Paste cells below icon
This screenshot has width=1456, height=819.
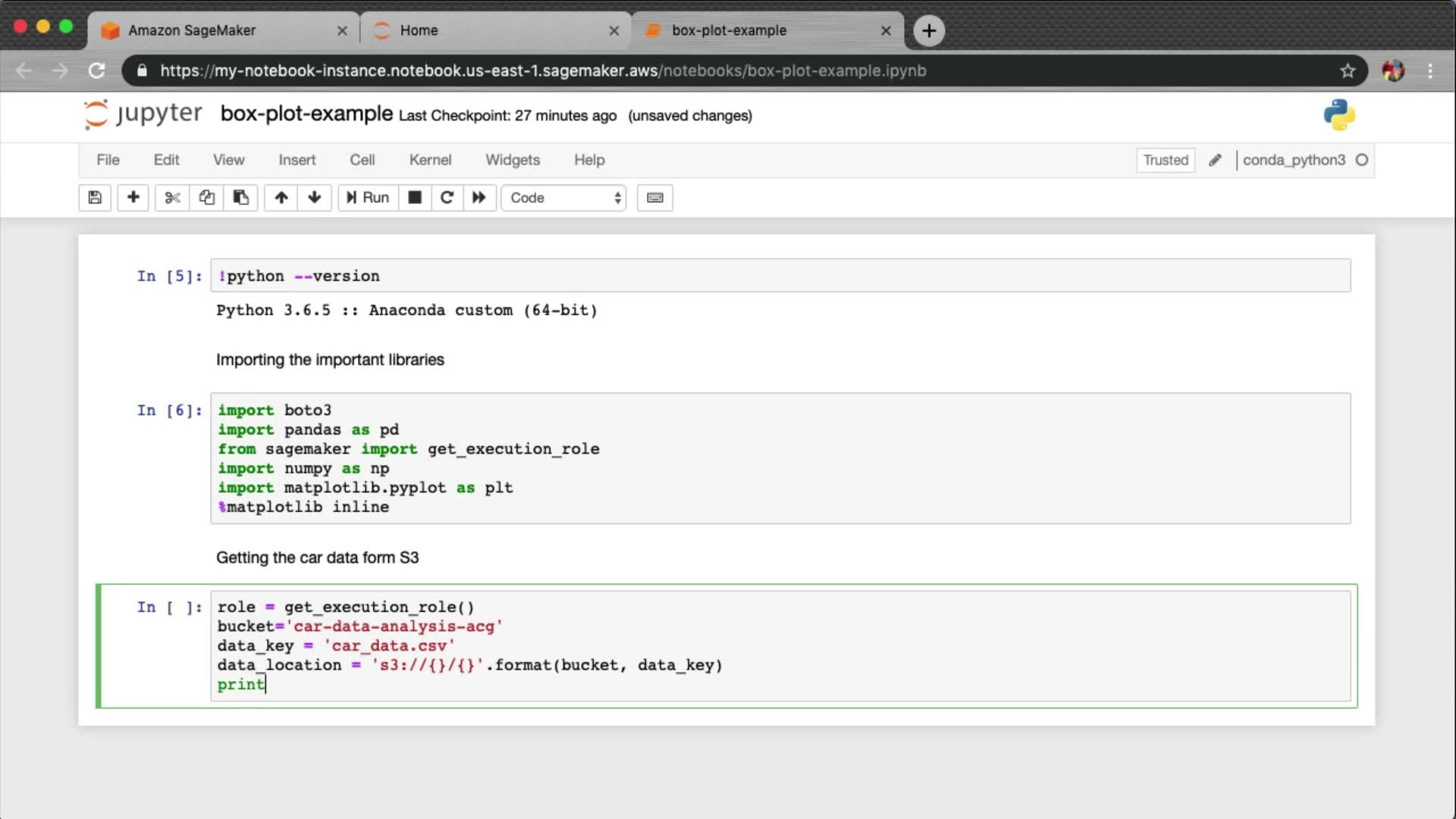(240, 198)
